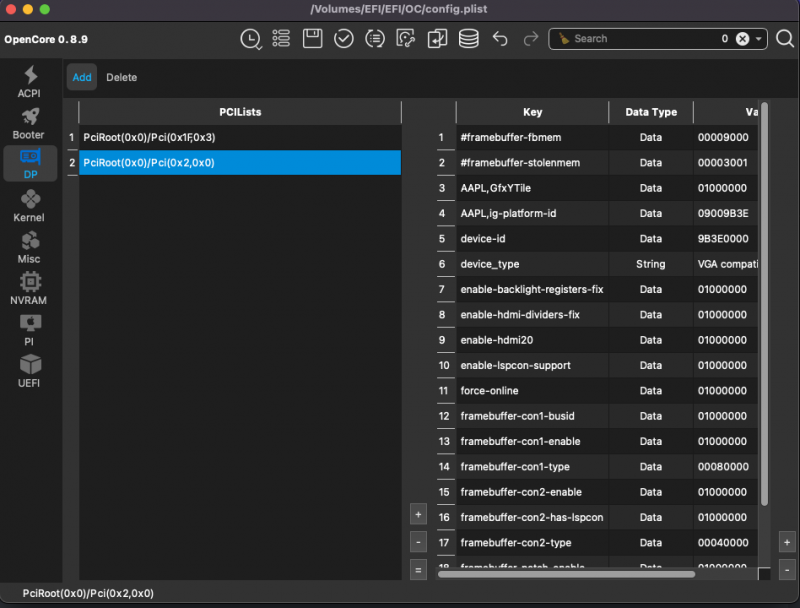Switch to the Add tab

(x=82, y=77)
